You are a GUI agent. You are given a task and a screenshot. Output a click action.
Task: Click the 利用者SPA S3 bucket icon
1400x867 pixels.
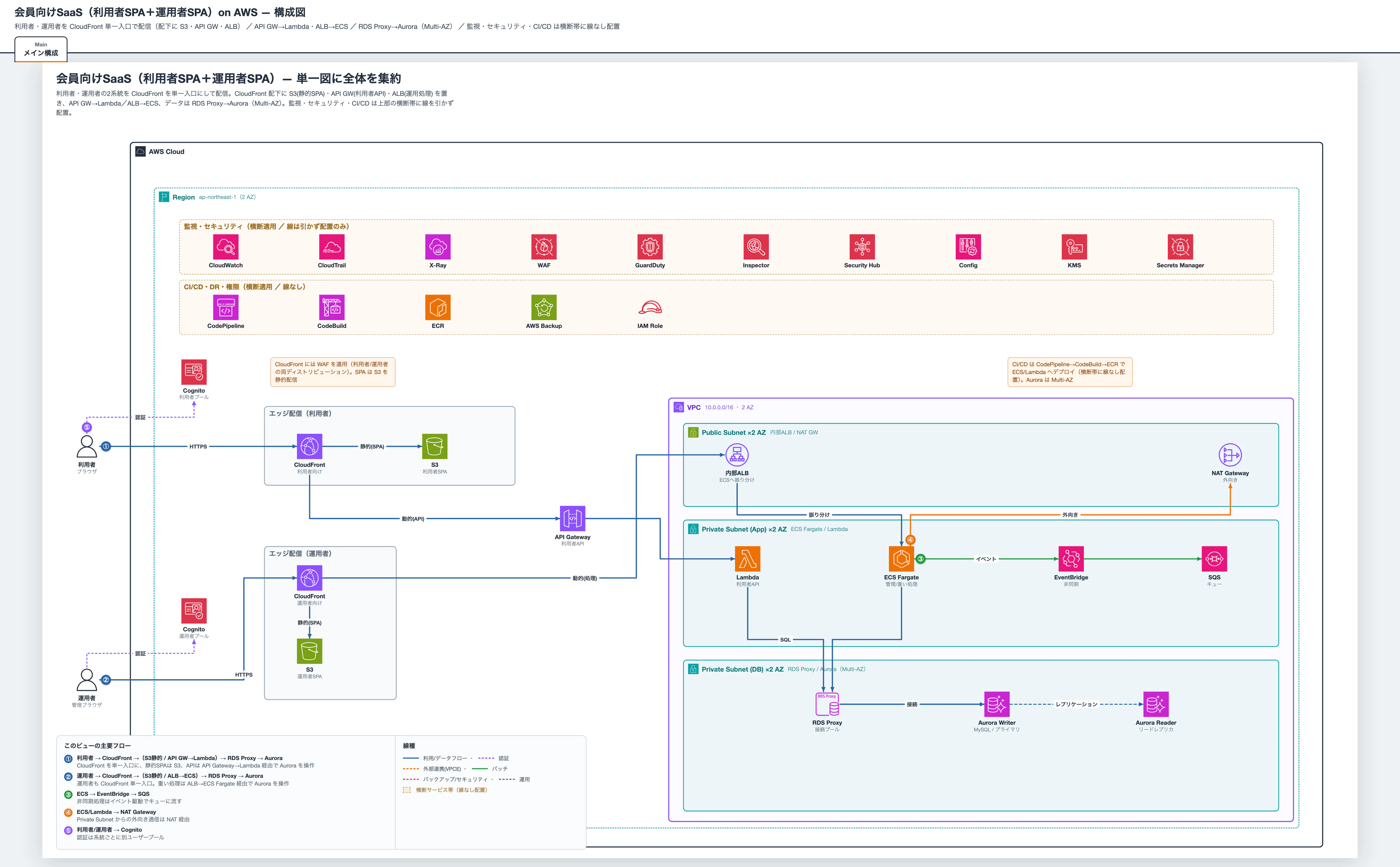point(434,446)
